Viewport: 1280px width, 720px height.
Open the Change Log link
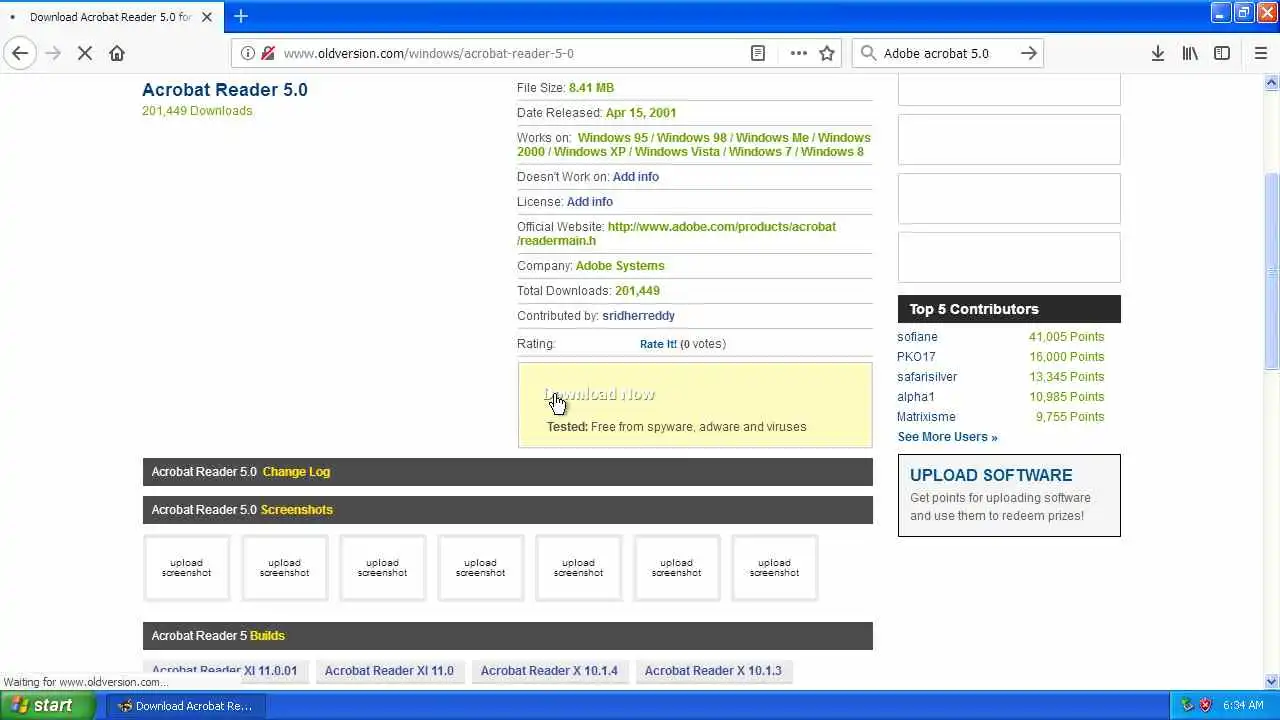[296, 472]
